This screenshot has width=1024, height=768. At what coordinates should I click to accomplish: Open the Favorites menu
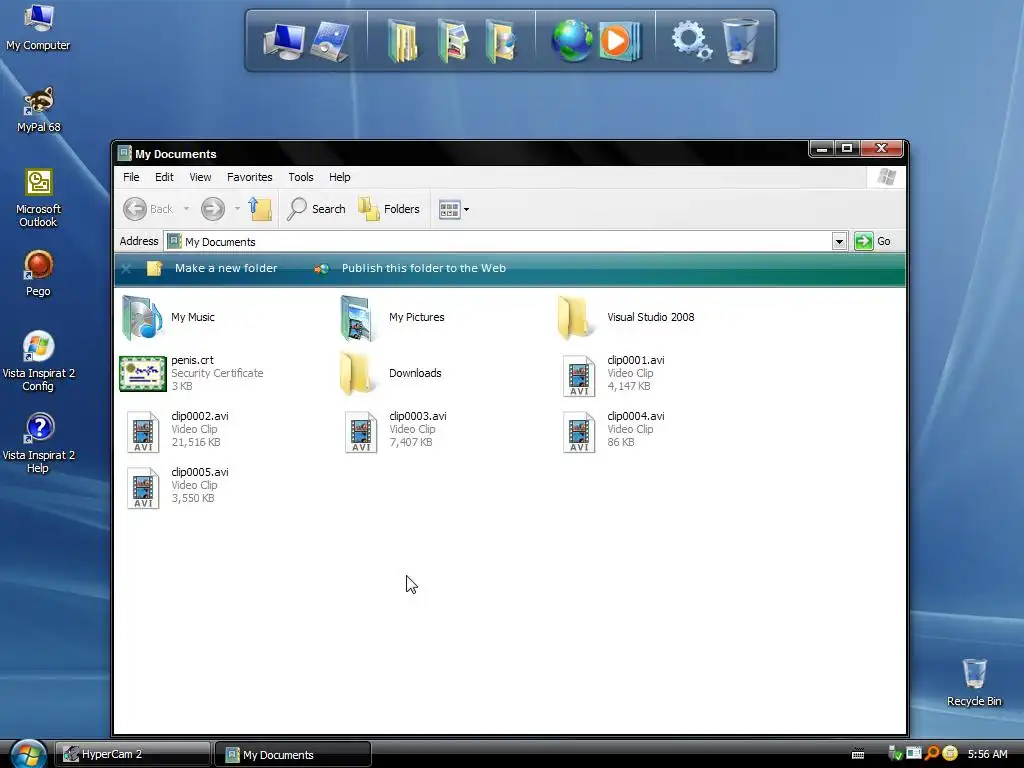[249, 177]
